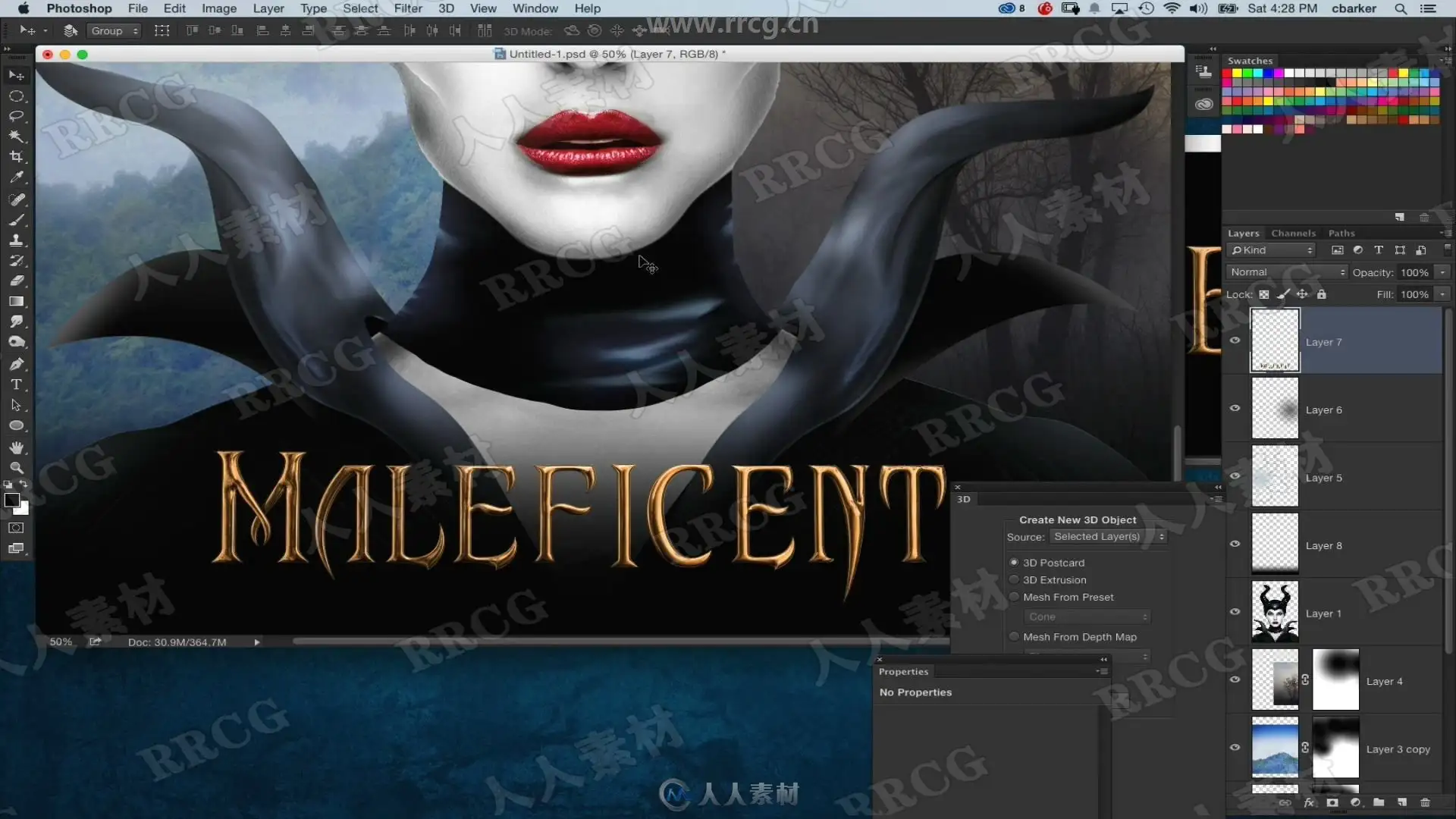
Task: Open Spotlight search in menu bar
Action: tap(1401, 8)
